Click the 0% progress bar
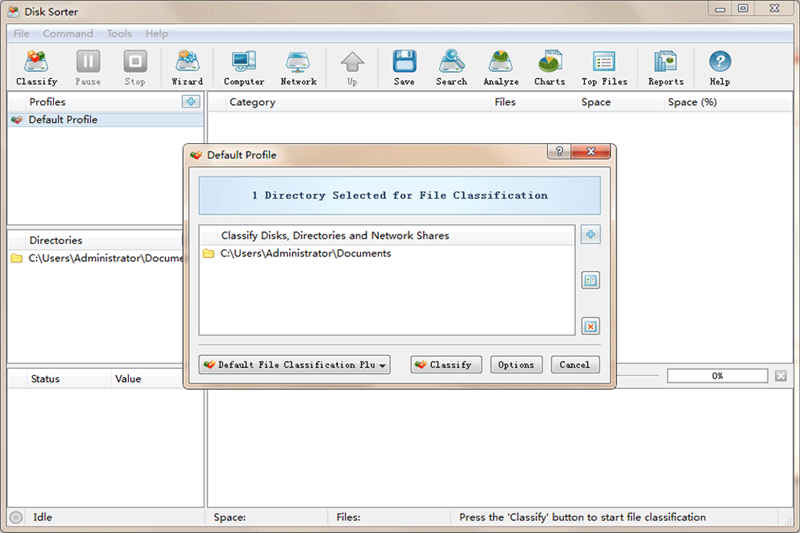The width and height of the screenshot is (800, 533). point(717,376)
